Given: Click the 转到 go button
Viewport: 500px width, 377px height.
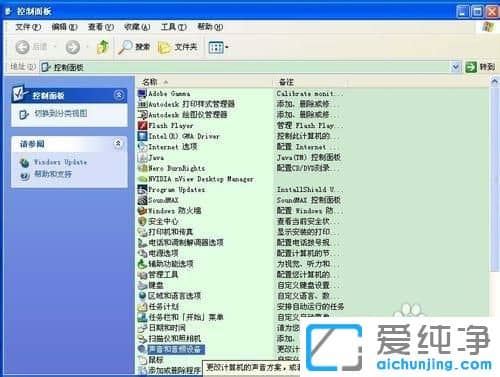Looking at the screenshot, I should point(480,67).
